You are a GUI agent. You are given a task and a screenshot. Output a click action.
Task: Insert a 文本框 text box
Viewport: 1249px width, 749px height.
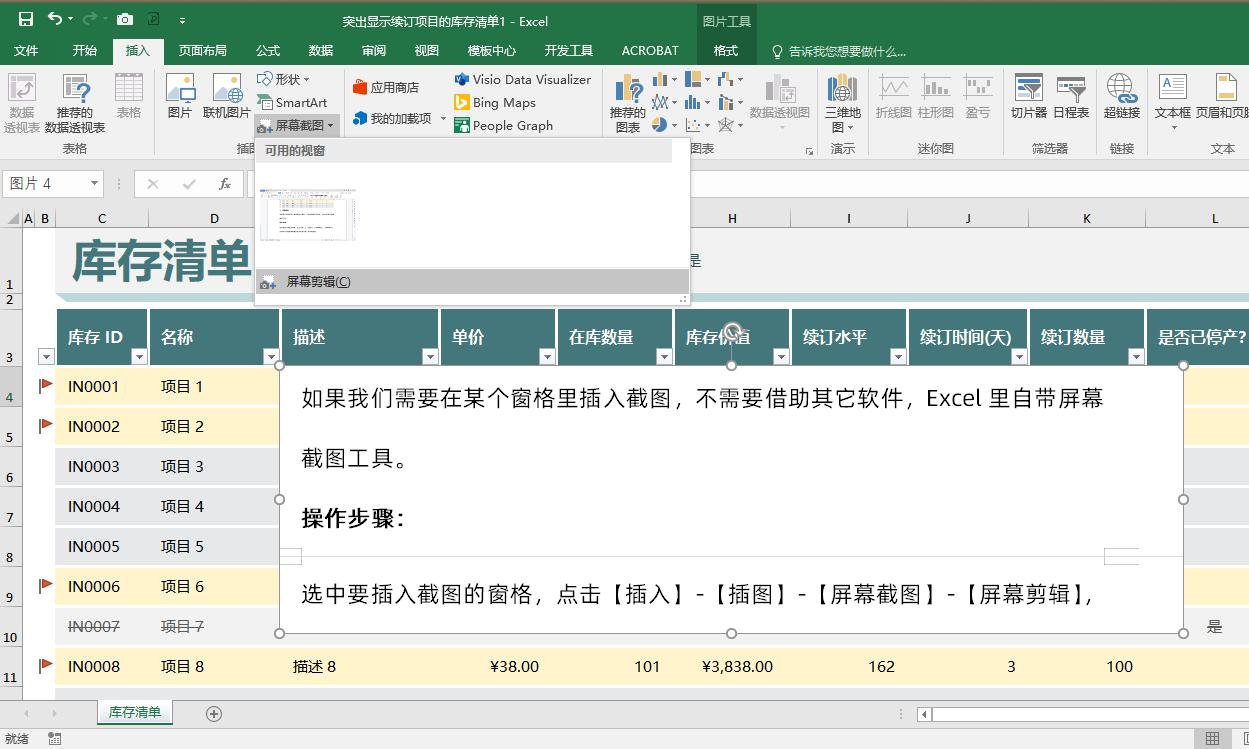point(1173,100)
